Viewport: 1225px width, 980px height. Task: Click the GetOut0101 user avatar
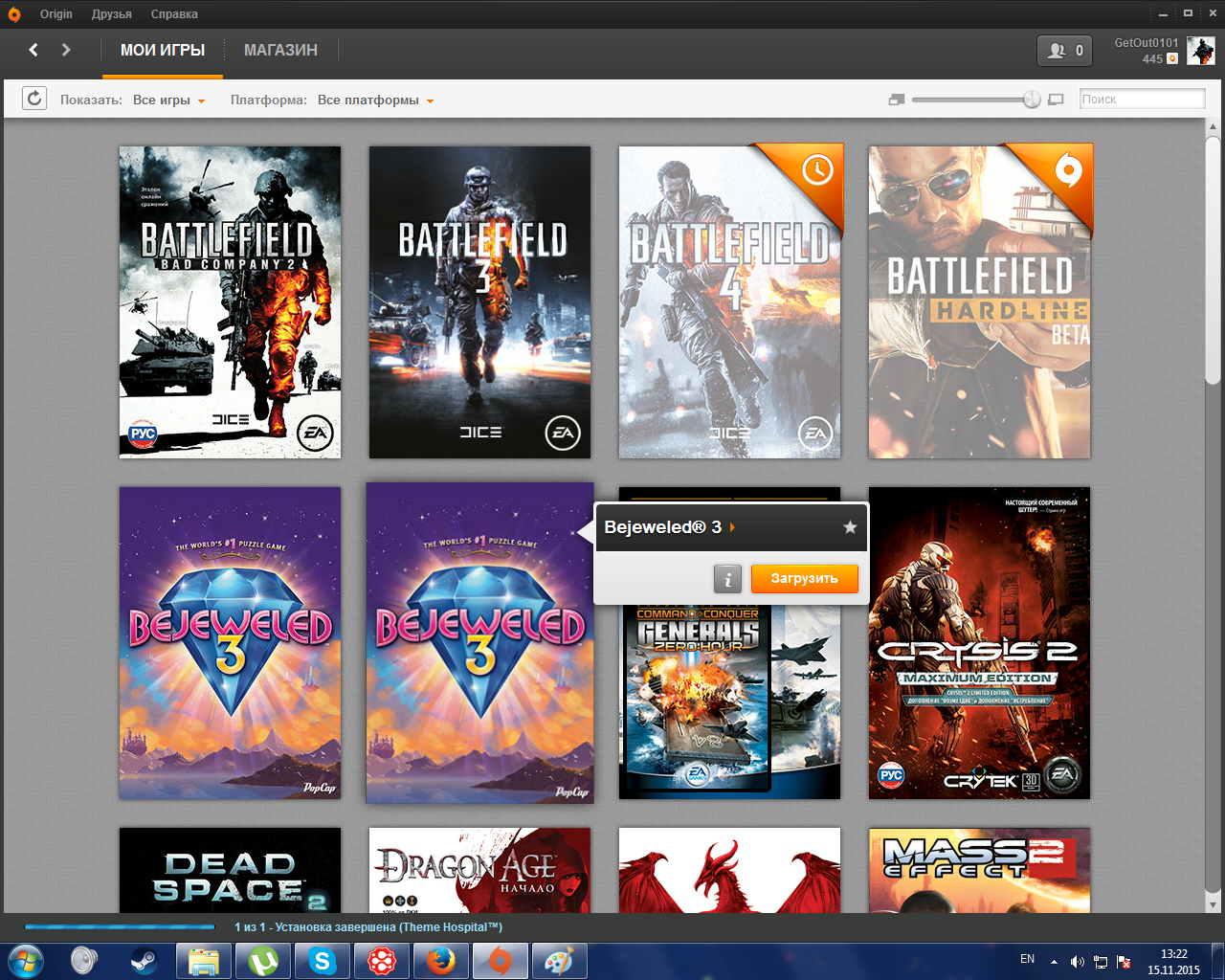point(1200,51)
